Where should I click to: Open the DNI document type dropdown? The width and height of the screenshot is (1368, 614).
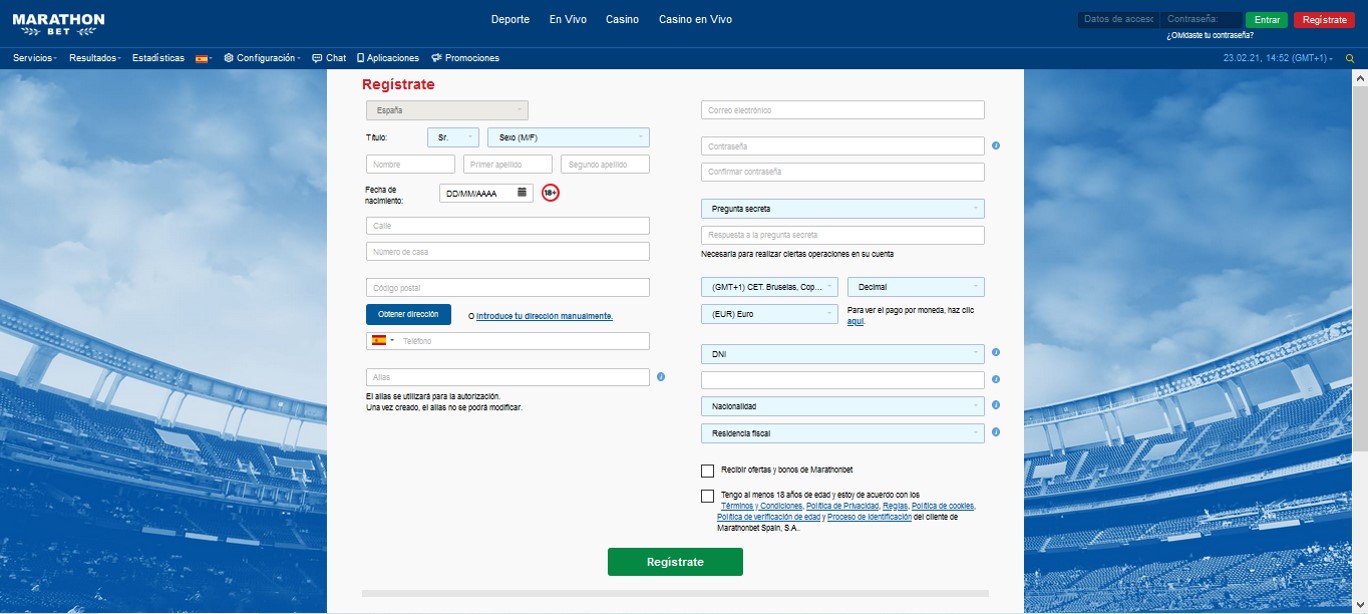tap(842, 354)
